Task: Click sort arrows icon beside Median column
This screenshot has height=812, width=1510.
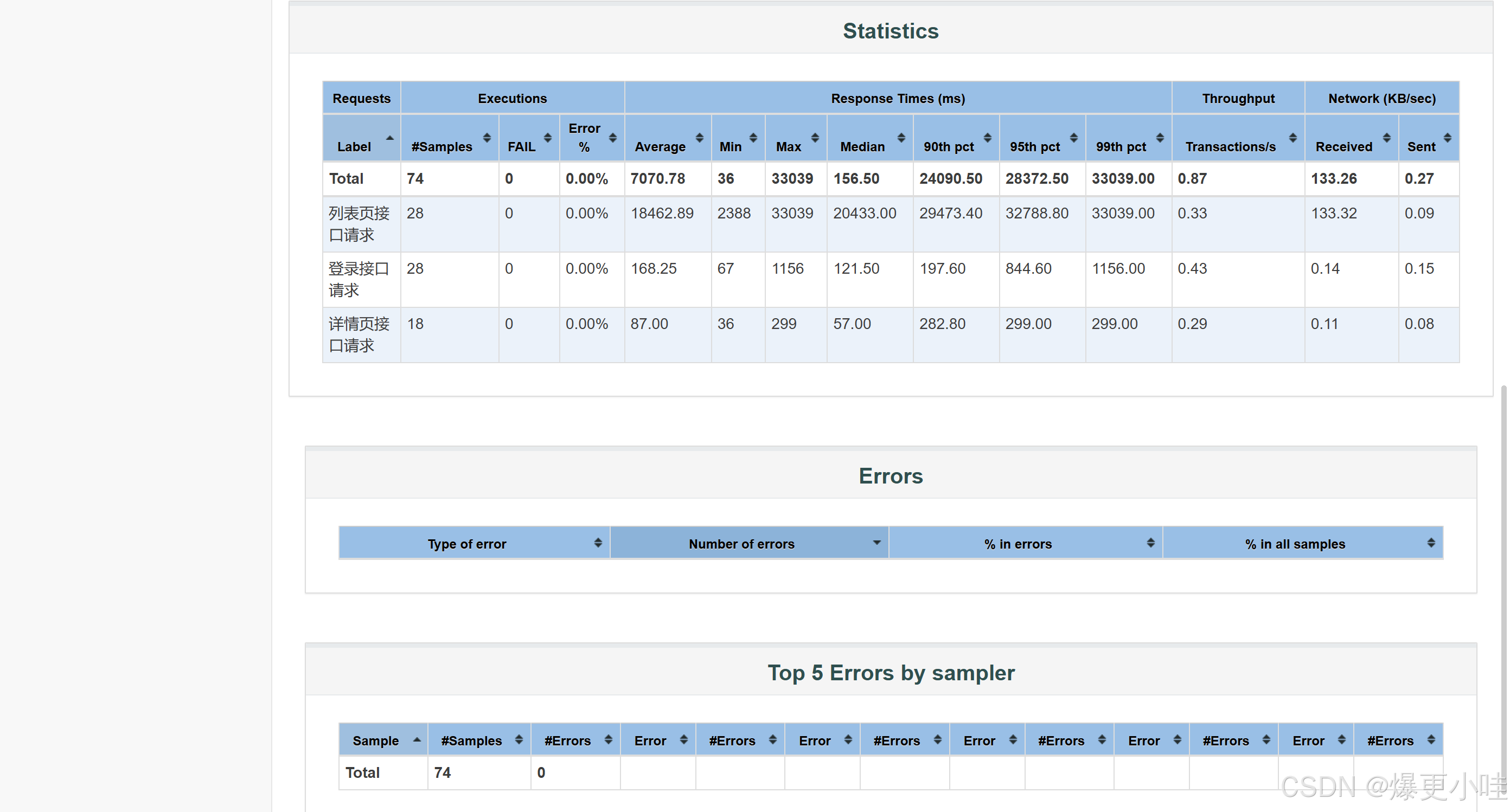Action: pos(901,138)
